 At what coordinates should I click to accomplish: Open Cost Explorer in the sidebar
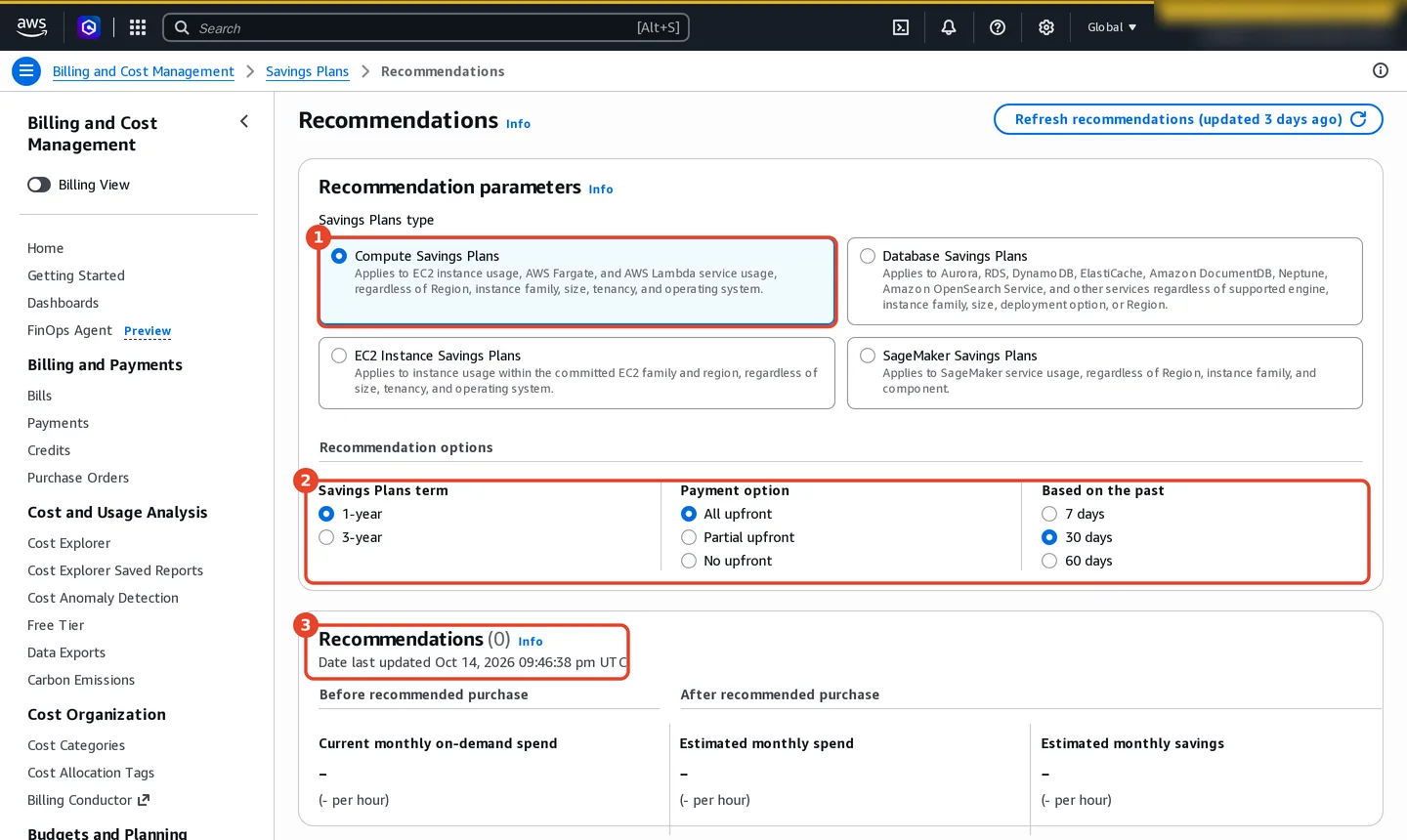[68, 543]
